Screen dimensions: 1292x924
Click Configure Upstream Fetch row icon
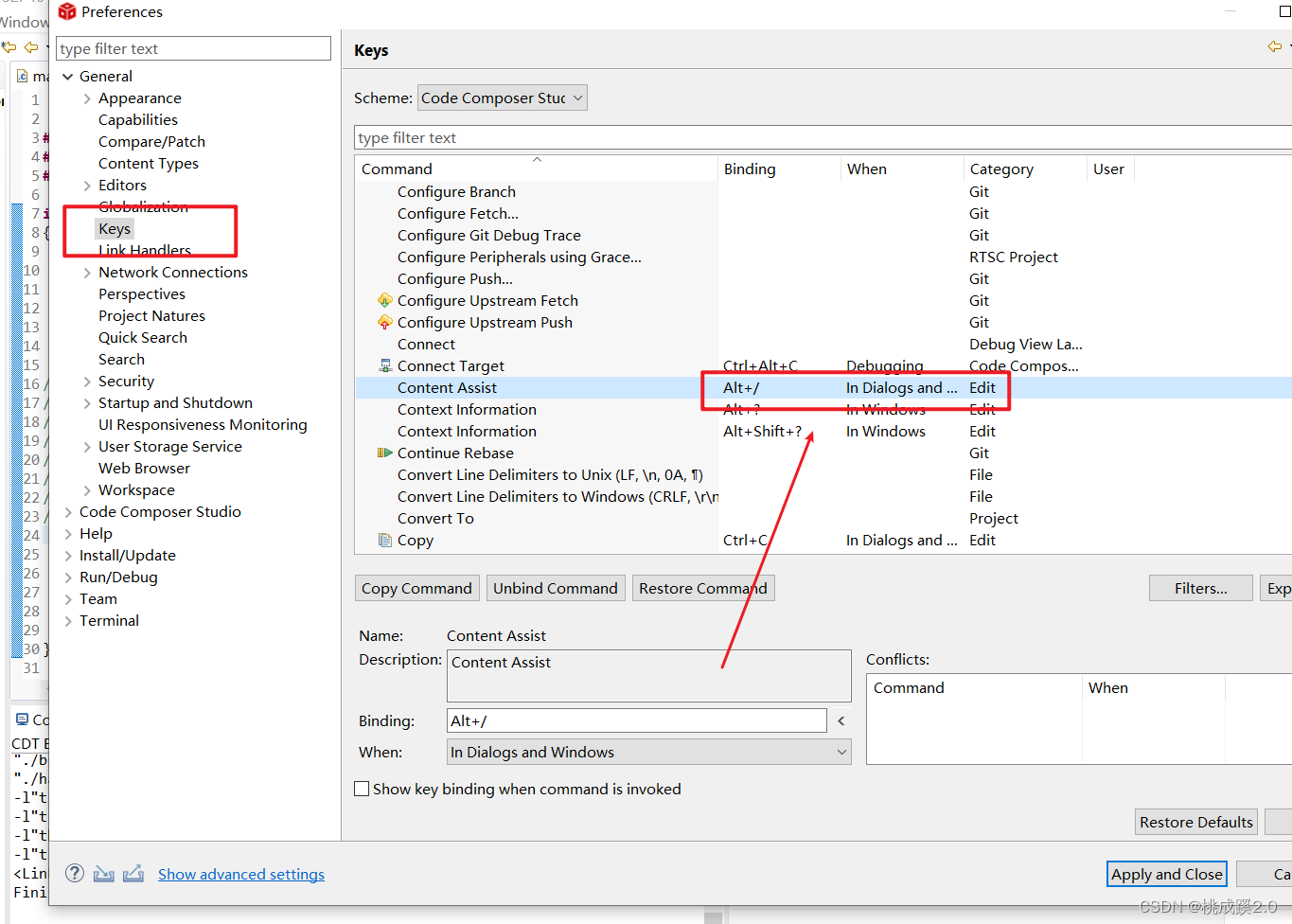coord(385,300)
